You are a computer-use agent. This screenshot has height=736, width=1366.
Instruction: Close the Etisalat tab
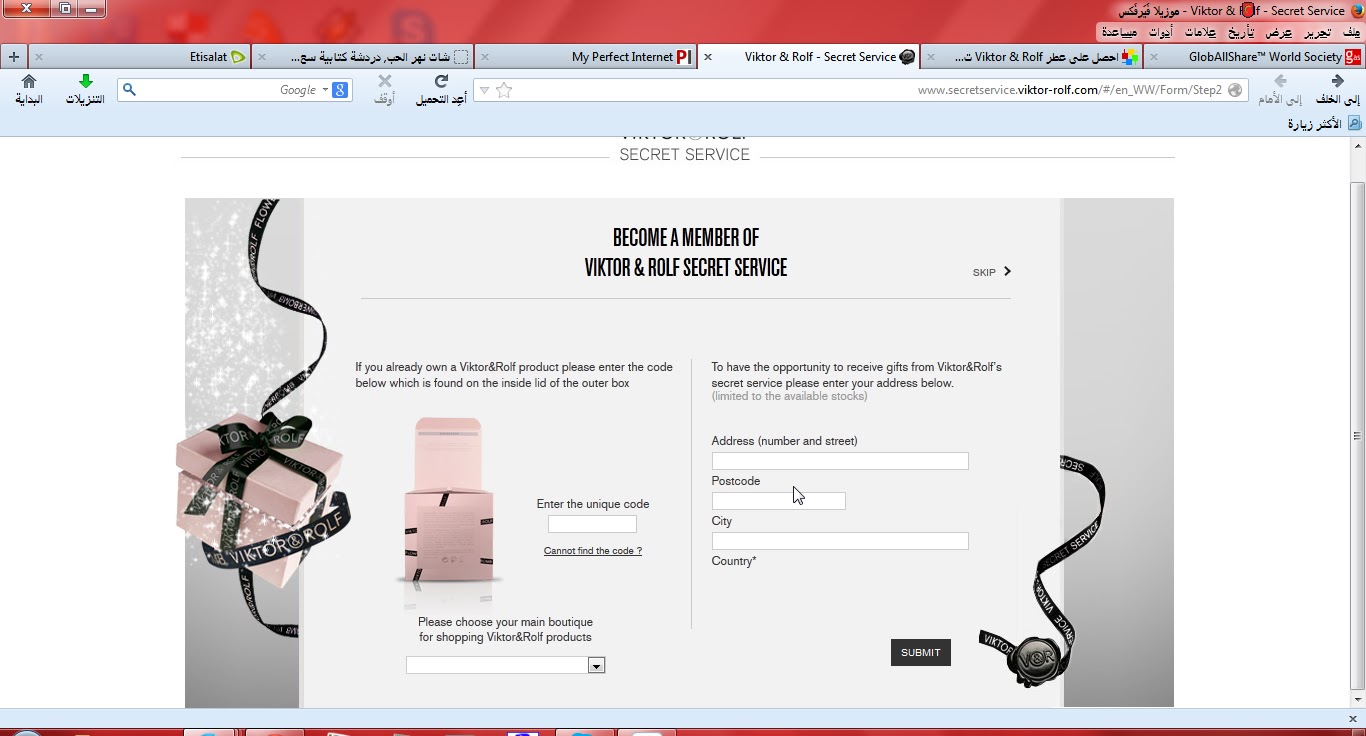coord(38,57)
